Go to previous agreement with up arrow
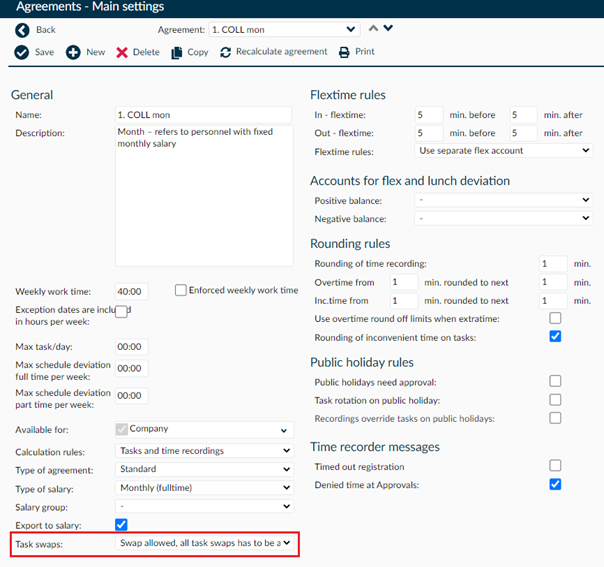Image resolution: width=604 pixels, height=567 pixels. pos(373,28)
